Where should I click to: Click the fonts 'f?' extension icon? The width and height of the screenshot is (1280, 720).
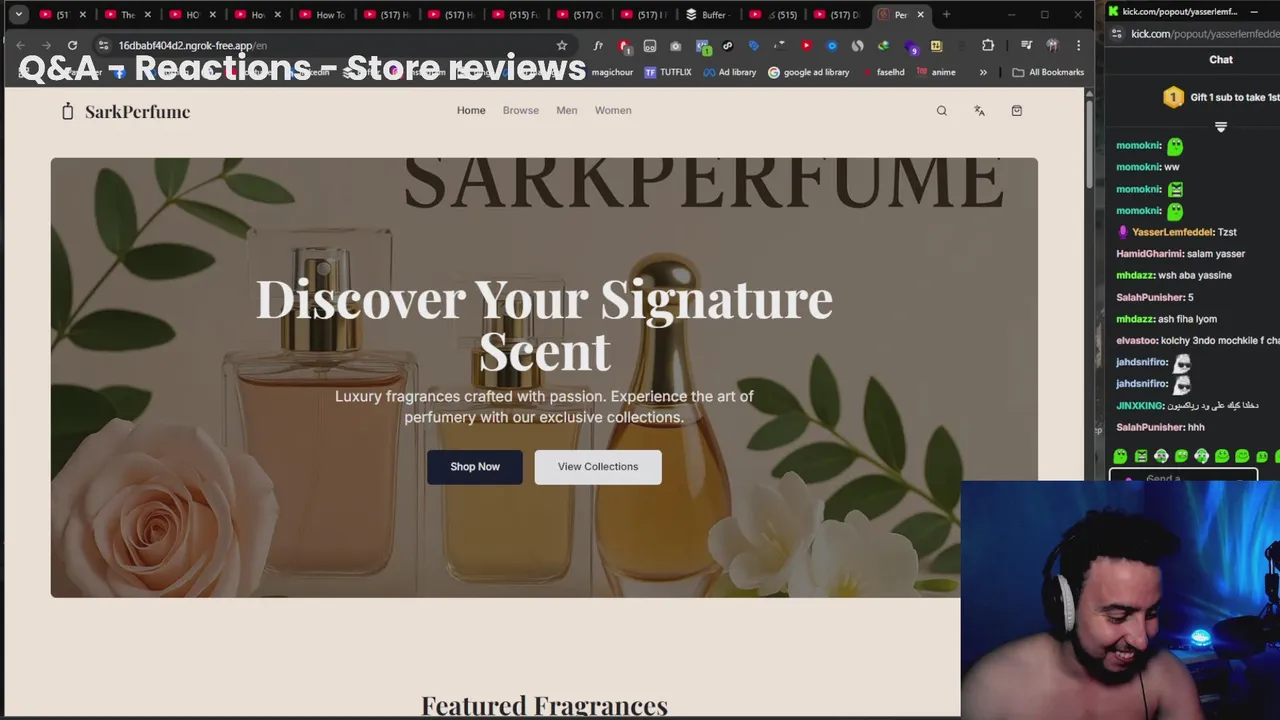[598, 45]
